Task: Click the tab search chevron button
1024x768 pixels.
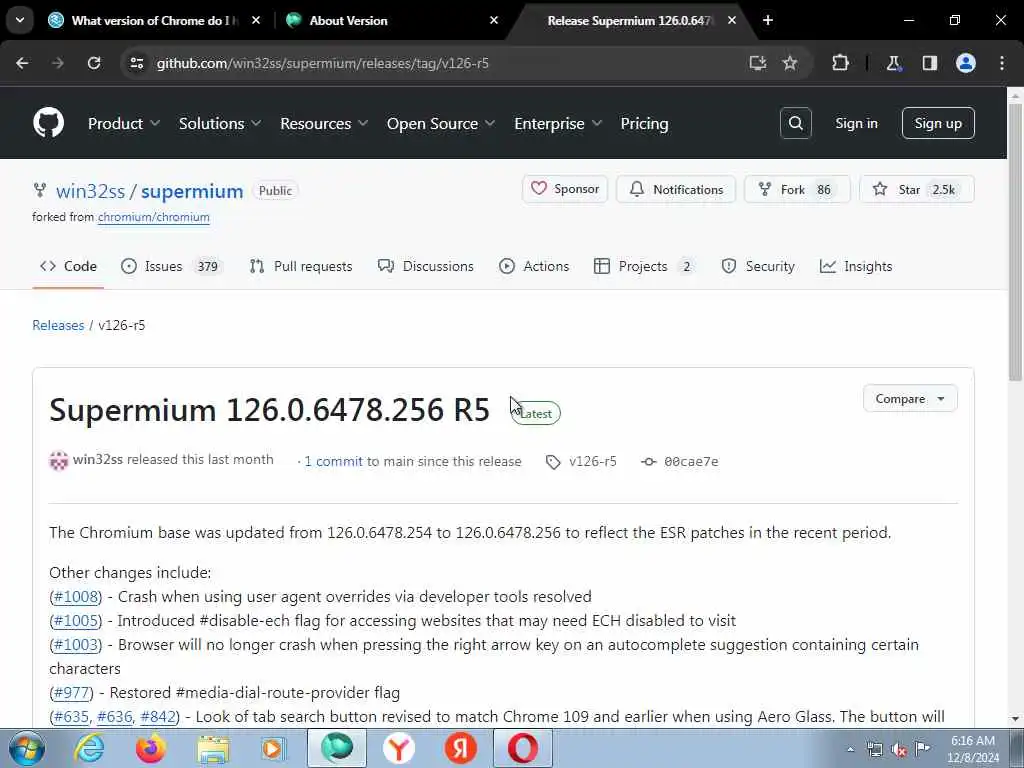Action: (x=20, y=20)
